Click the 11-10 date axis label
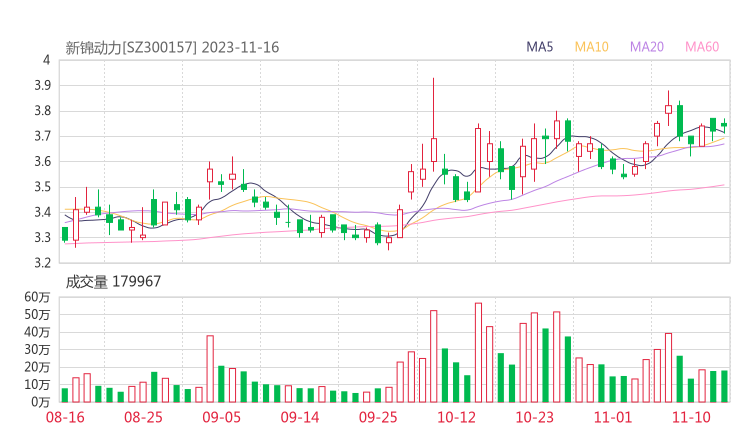This screenshot has height=440, width=740. [x=691, y=417]
